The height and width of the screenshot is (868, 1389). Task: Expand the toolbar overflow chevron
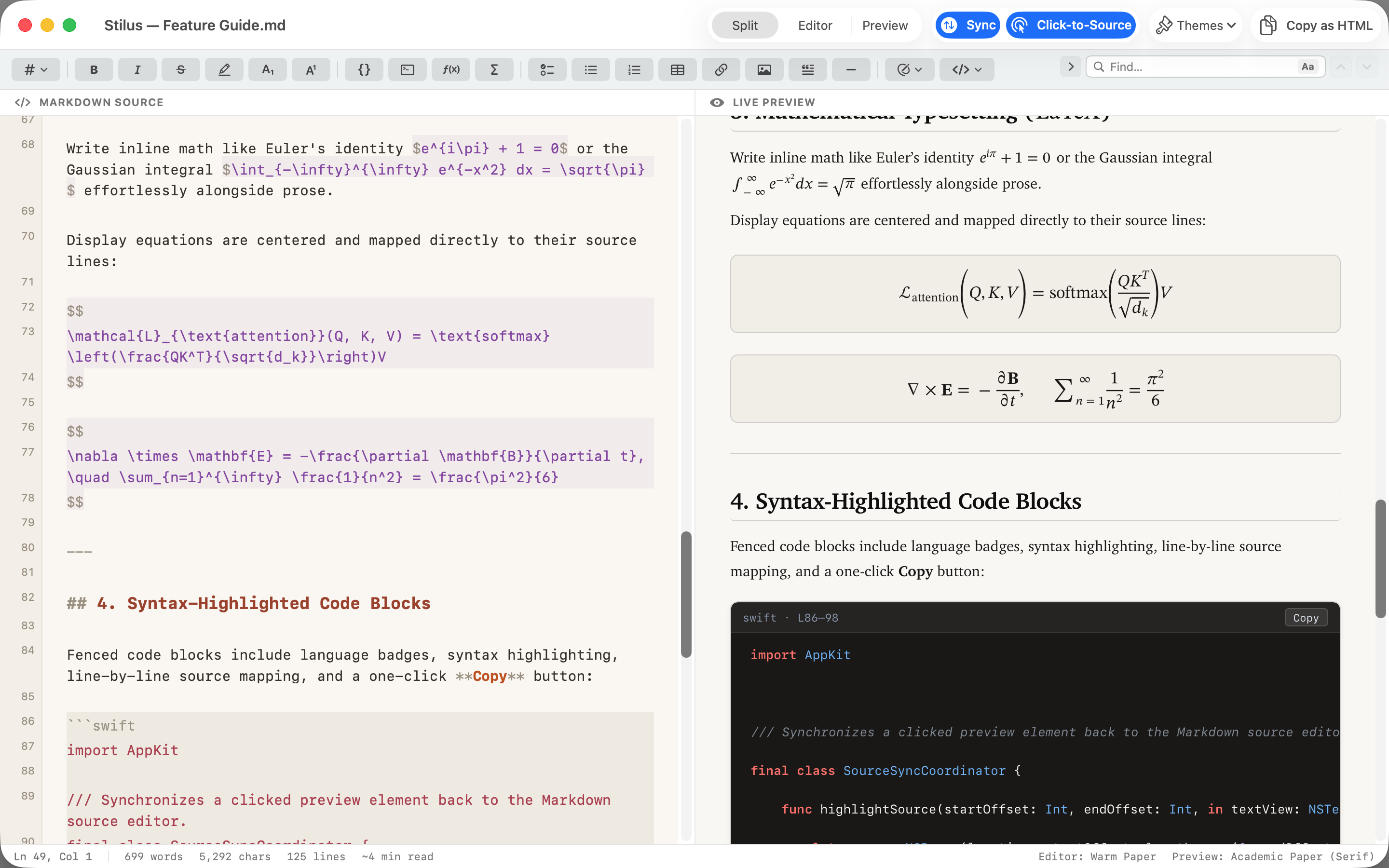1071,67
